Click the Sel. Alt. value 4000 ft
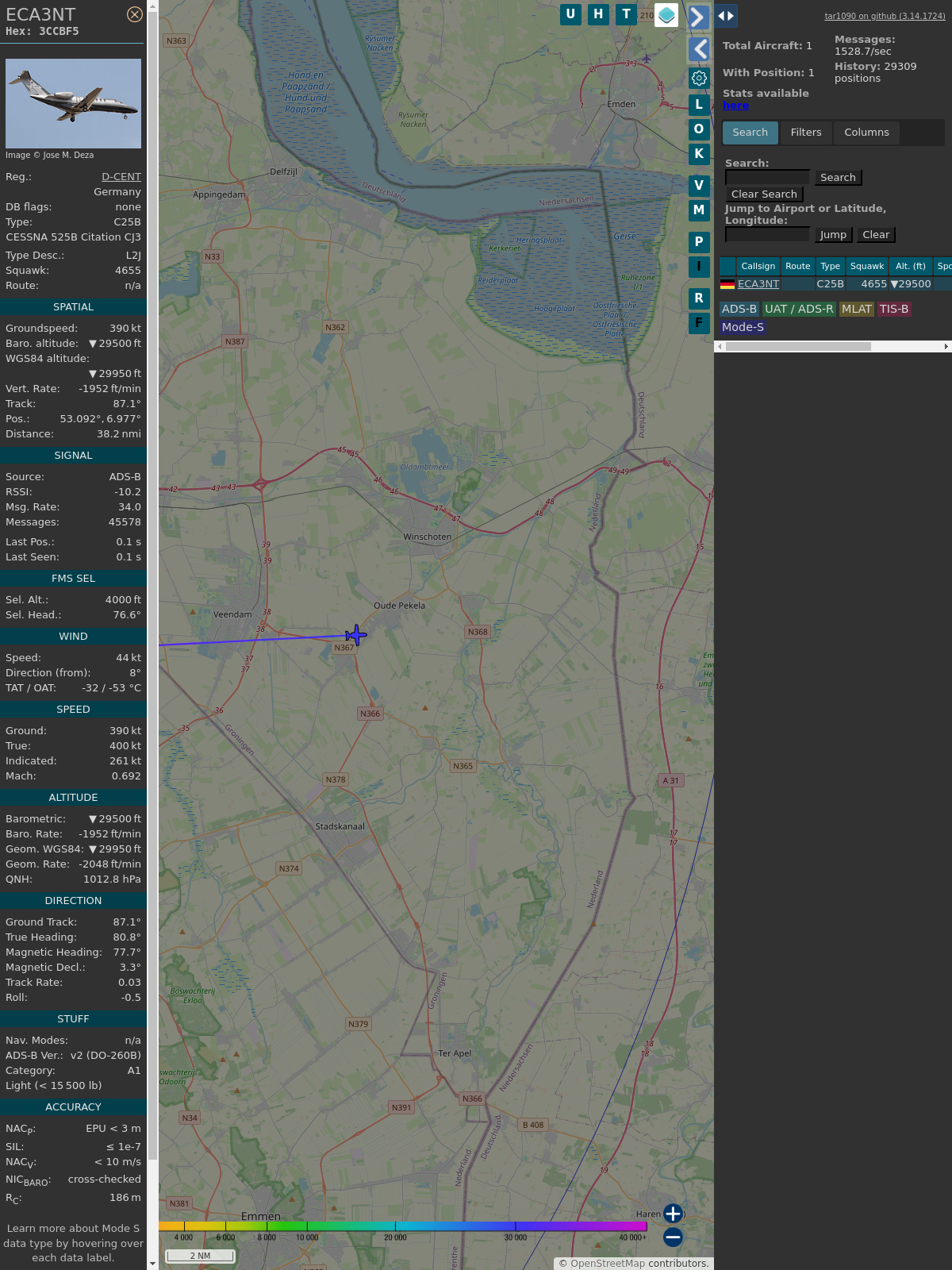 (123, 600)
